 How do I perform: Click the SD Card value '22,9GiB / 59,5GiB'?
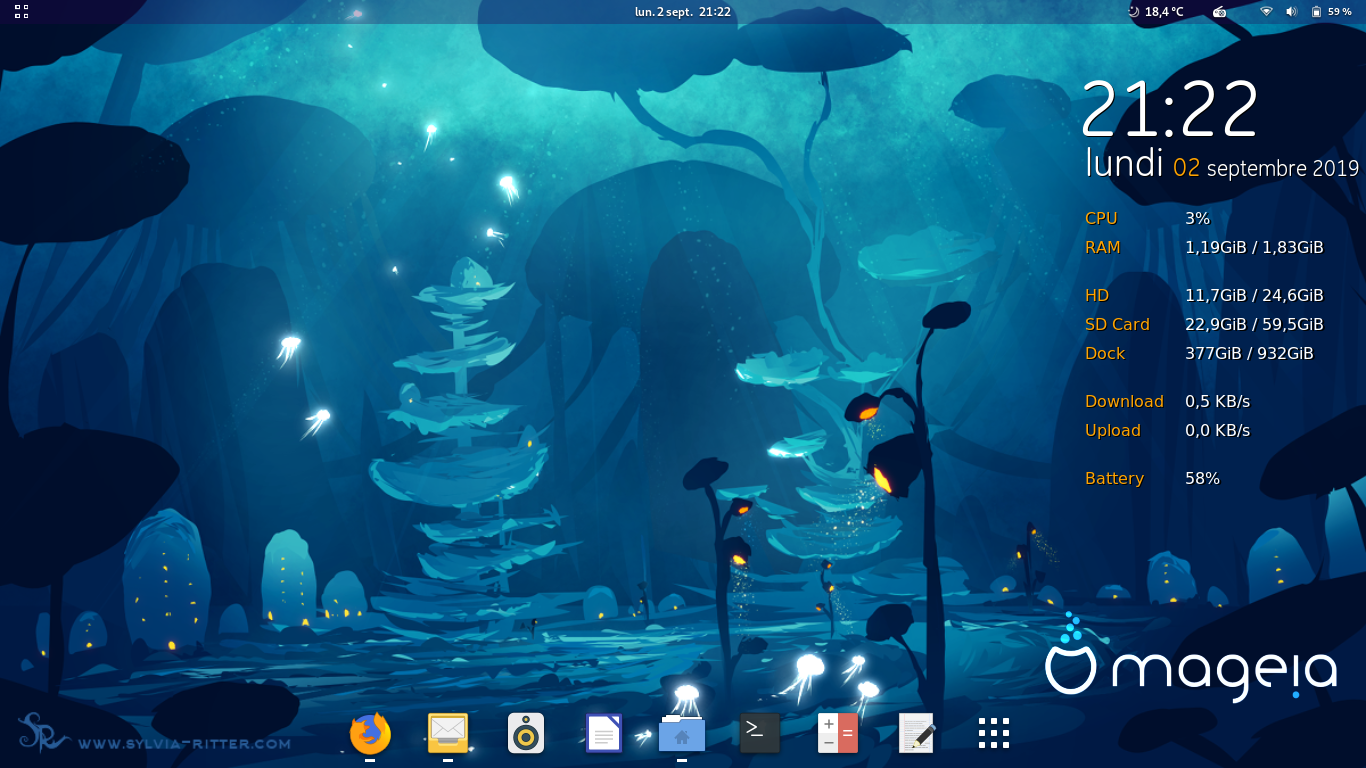coord(1254,324)
